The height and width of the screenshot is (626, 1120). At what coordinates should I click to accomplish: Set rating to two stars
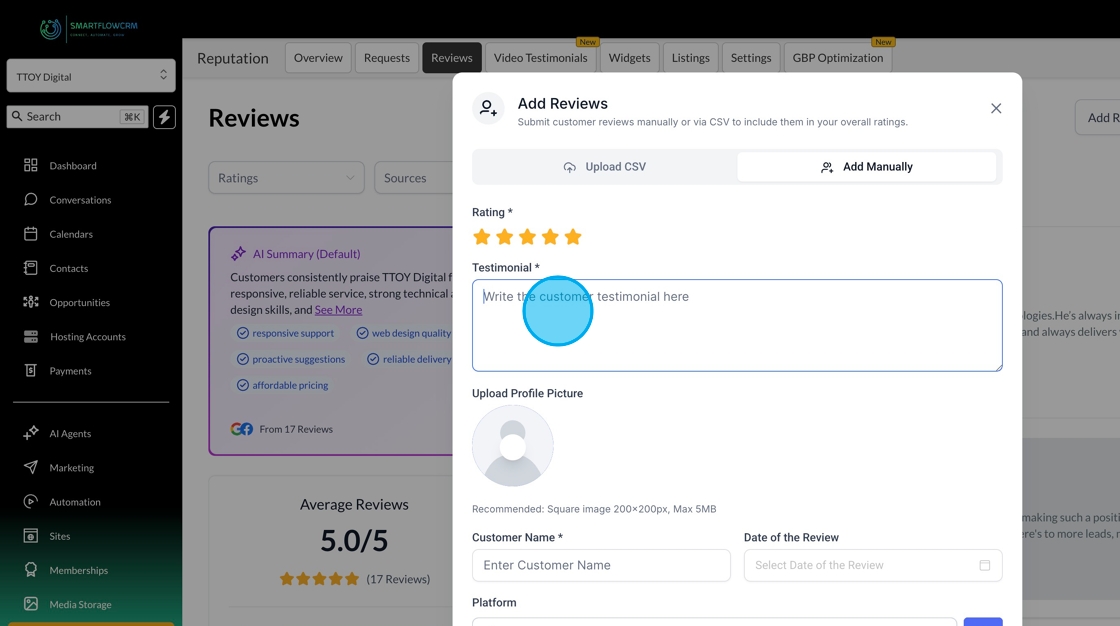[504, 237]
